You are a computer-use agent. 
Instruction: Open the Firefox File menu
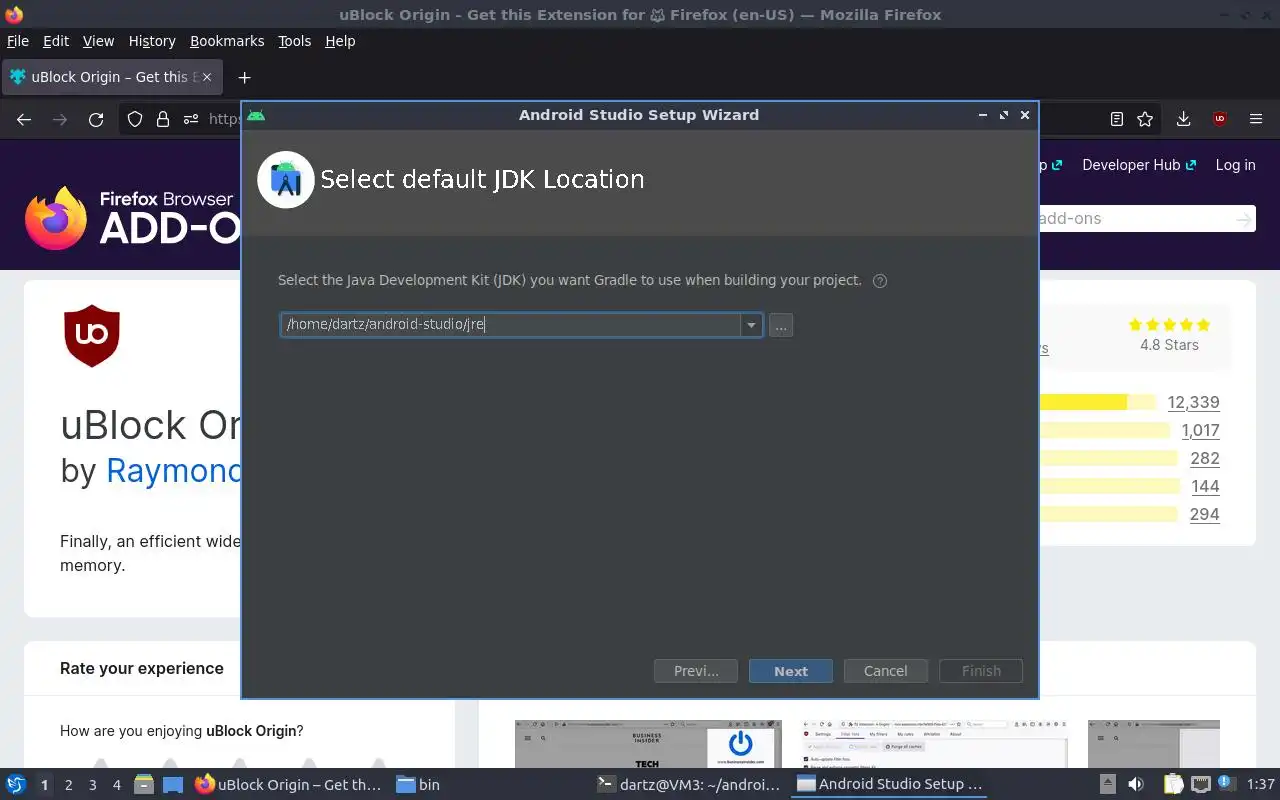click(18, 41)
